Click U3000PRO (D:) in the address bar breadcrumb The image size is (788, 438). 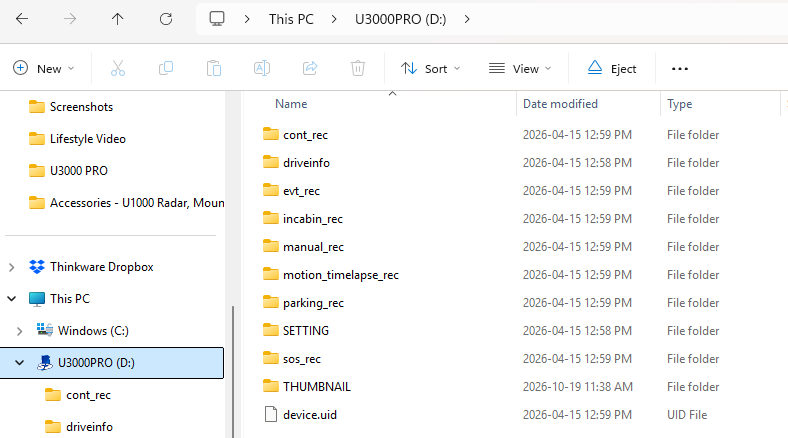[x=401, y=19]
